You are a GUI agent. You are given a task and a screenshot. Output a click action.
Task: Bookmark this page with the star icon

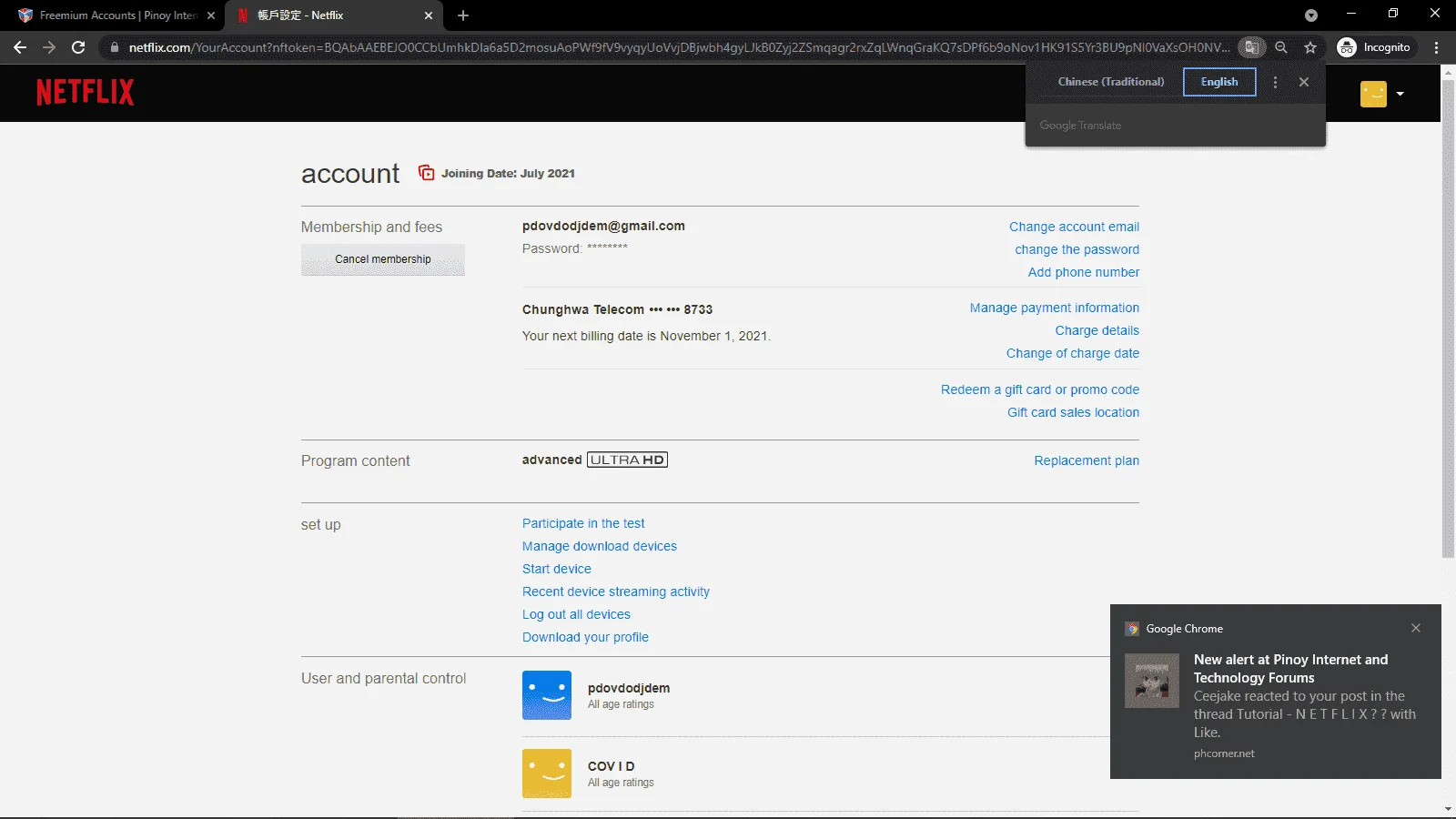[x=1310, y=47]
